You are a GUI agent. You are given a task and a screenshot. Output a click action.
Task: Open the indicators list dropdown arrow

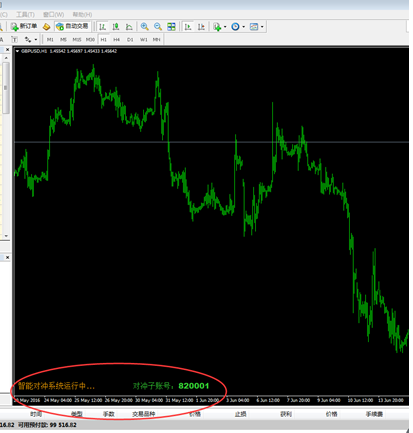click(225, 27)
